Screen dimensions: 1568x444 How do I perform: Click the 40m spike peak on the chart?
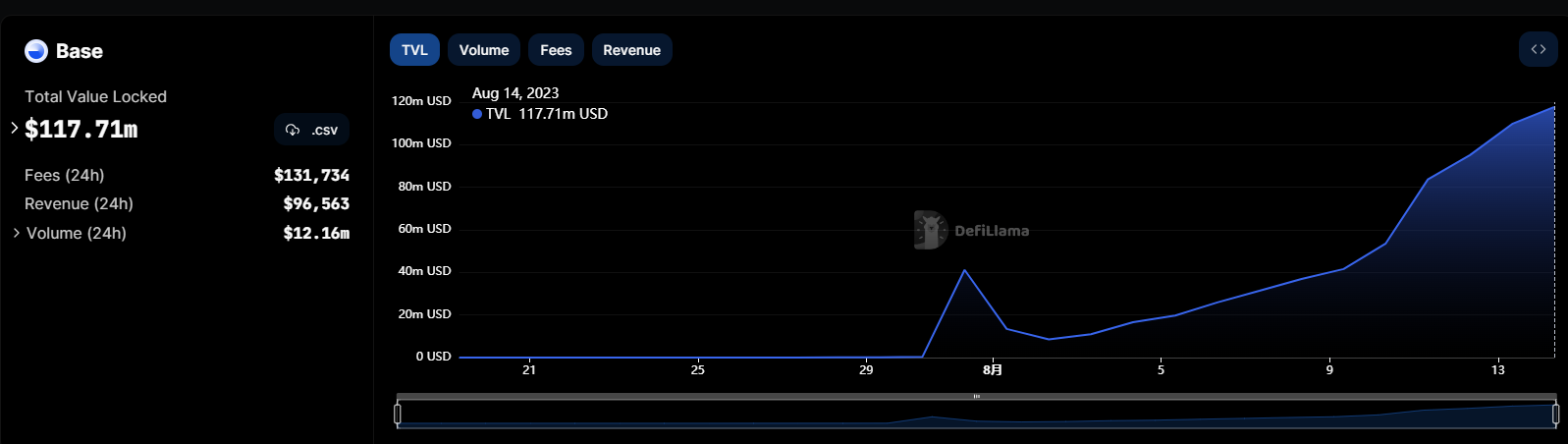[964, 270]
